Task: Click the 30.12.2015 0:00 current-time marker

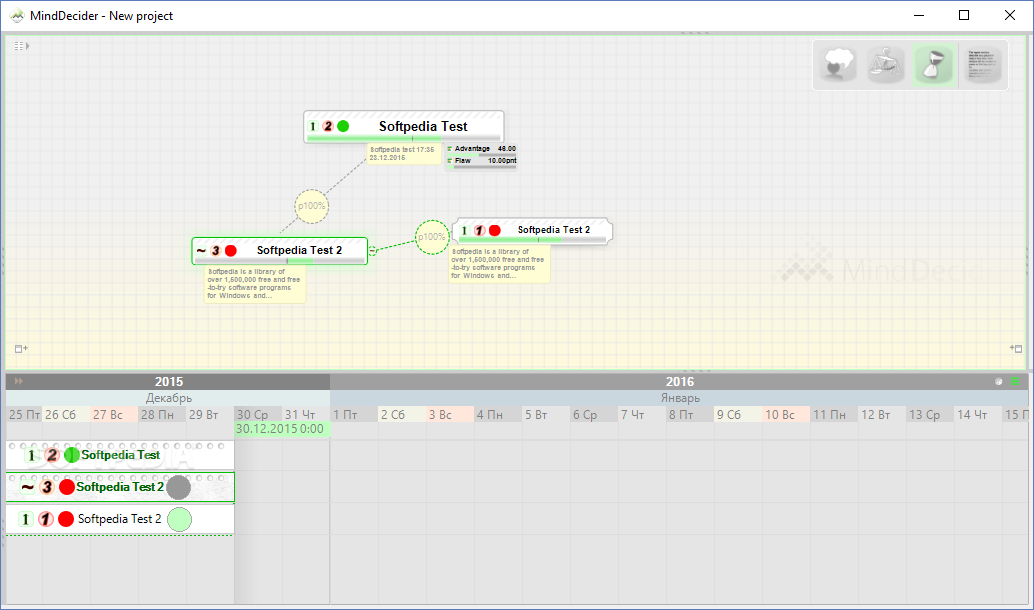Action: (282, 429)
